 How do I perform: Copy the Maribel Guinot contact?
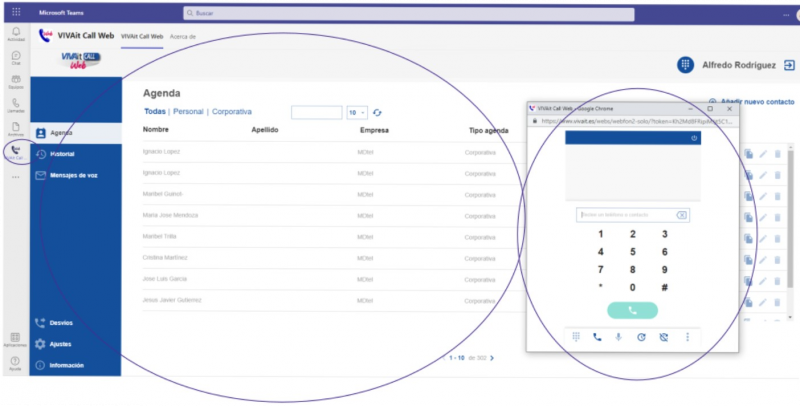point(748,196)
